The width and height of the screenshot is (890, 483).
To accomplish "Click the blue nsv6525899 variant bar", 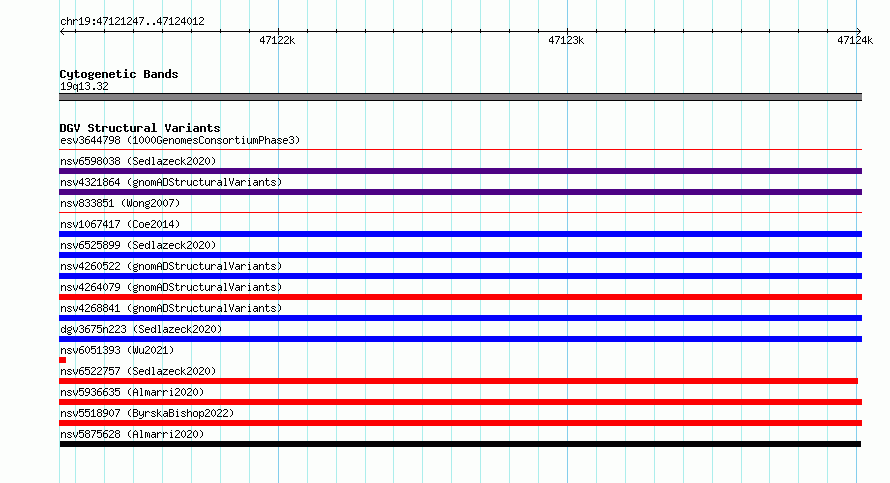I will [460, 255].
